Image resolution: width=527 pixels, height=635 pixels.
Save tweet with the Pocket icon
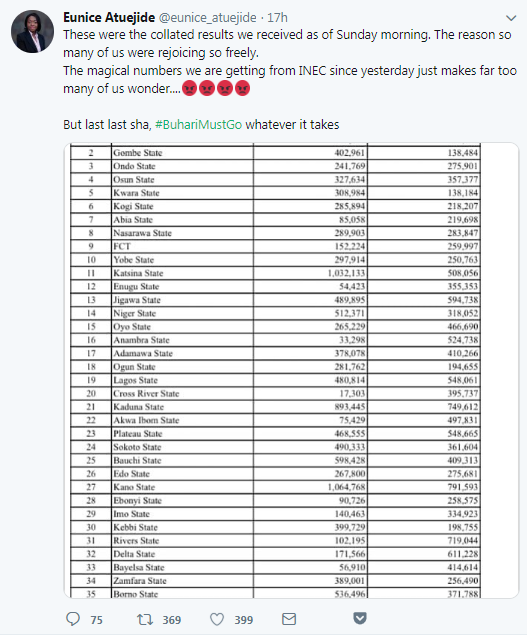pyautogui.click(x=360, y=618)
